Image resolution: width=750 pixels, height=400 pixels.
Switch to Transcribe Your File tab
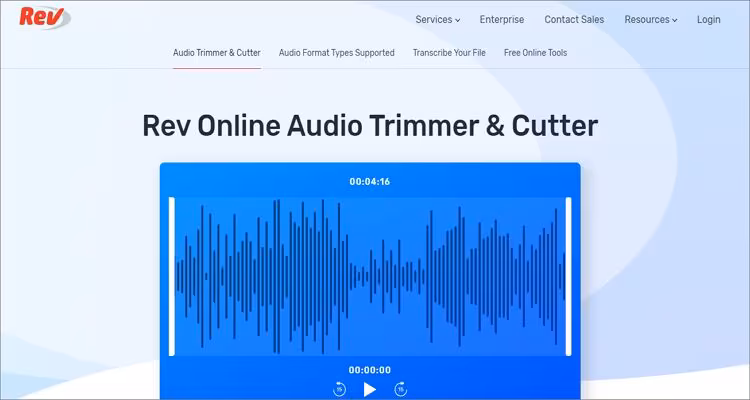[449, 53]
